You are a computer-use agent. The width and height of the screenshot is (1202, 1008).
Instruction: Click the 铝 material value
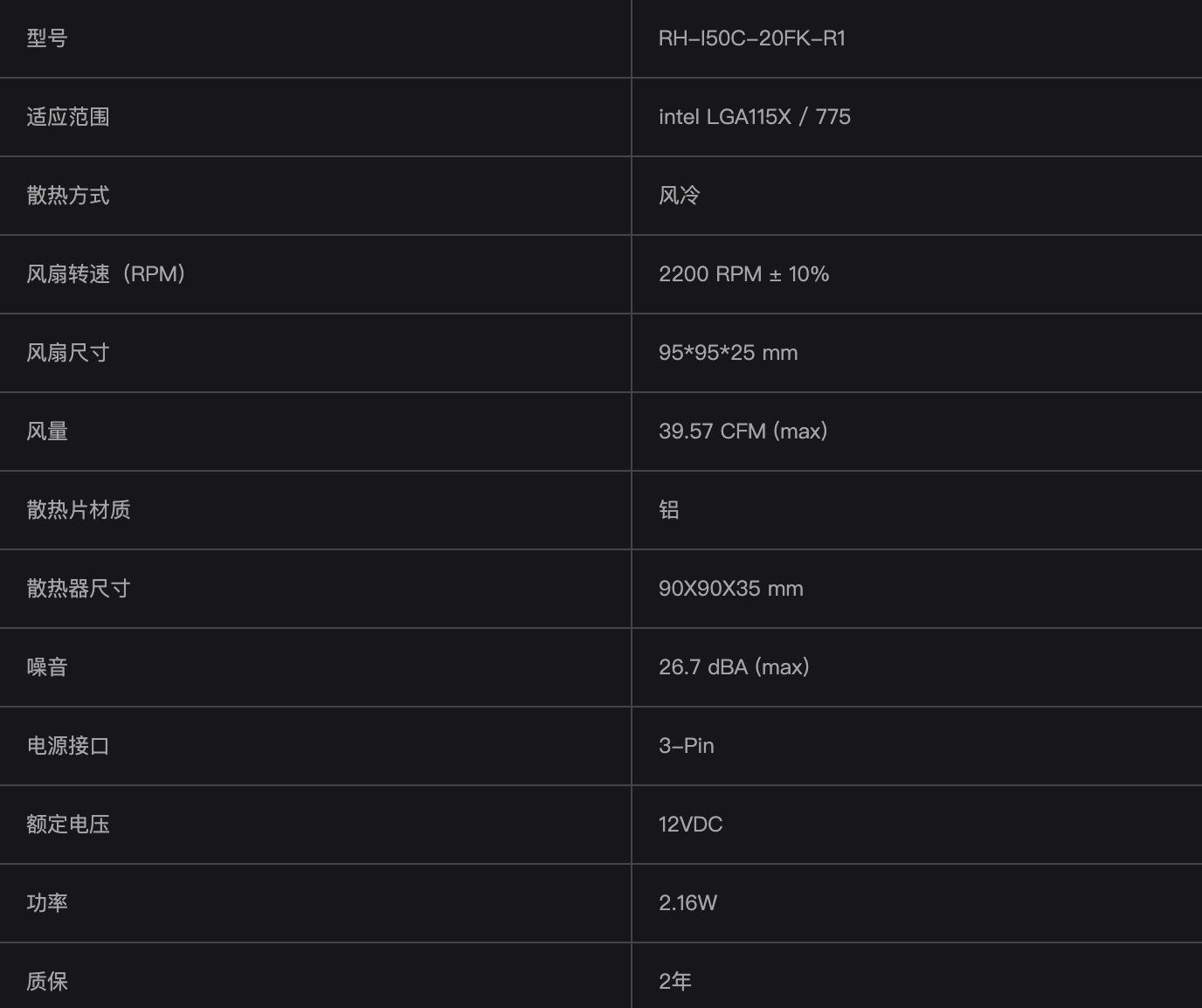pyautogui.click(x=669, y=510)
